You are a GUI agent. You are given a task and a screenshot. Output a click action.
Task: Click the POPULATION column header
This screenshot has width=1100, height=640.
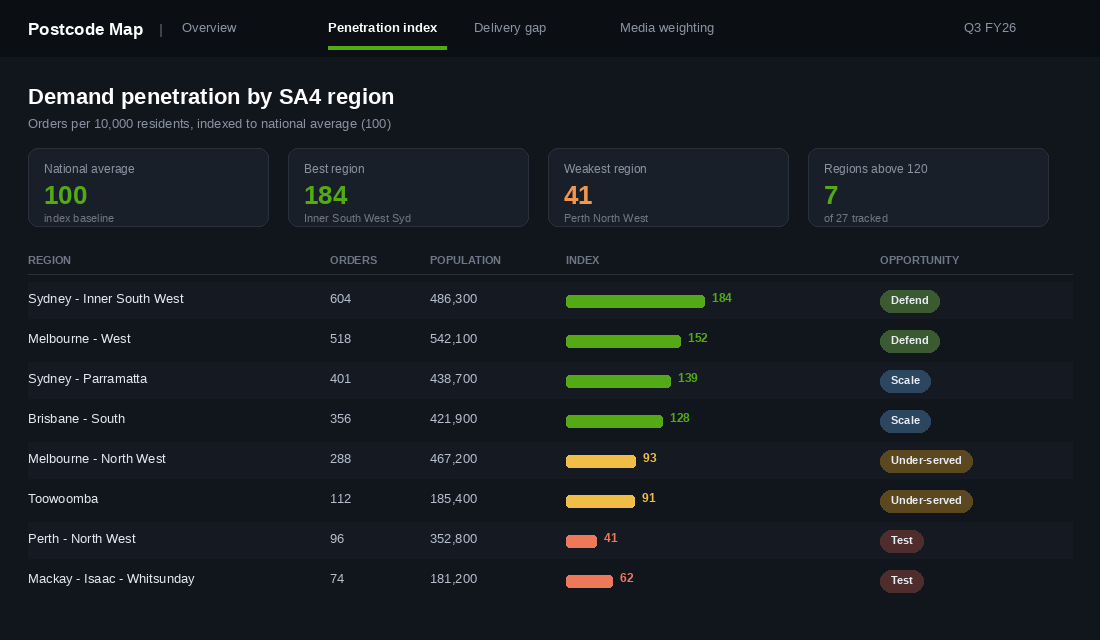tap(465, 260)
